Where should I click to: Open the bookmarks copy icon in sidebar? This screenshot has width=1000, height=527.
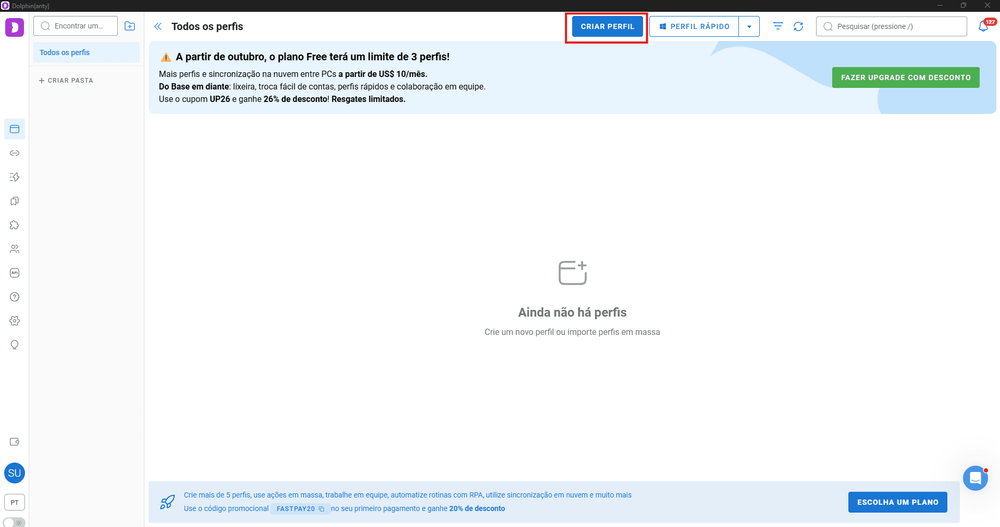(x=15, y=201)
